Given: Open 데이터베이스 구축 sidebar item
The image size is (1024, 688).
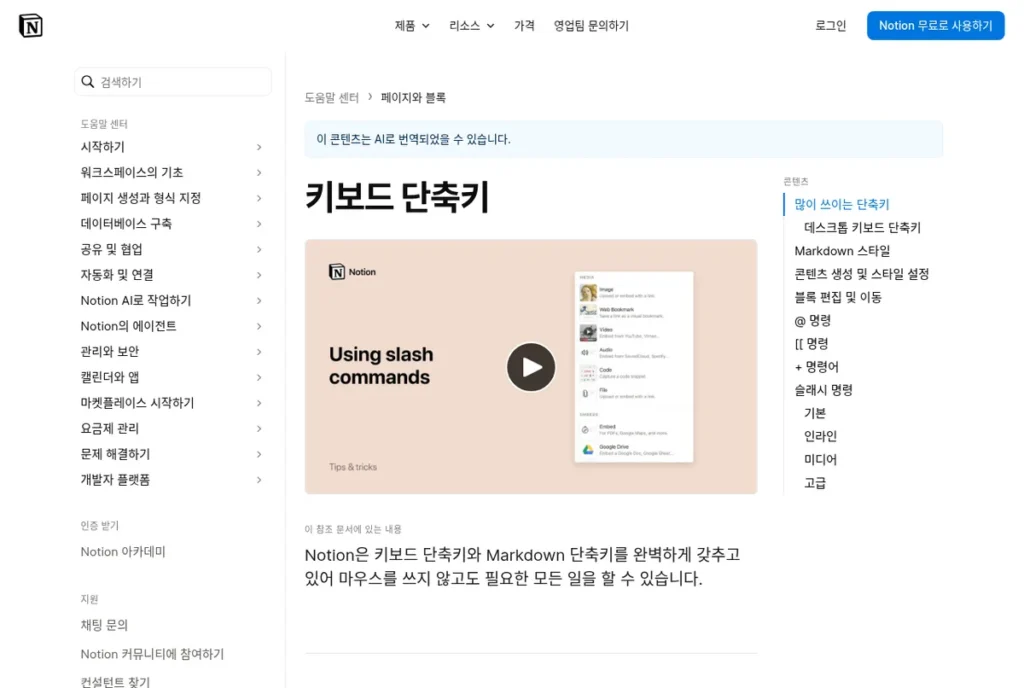Looking at the screenshot, I should tap(126, 223).
